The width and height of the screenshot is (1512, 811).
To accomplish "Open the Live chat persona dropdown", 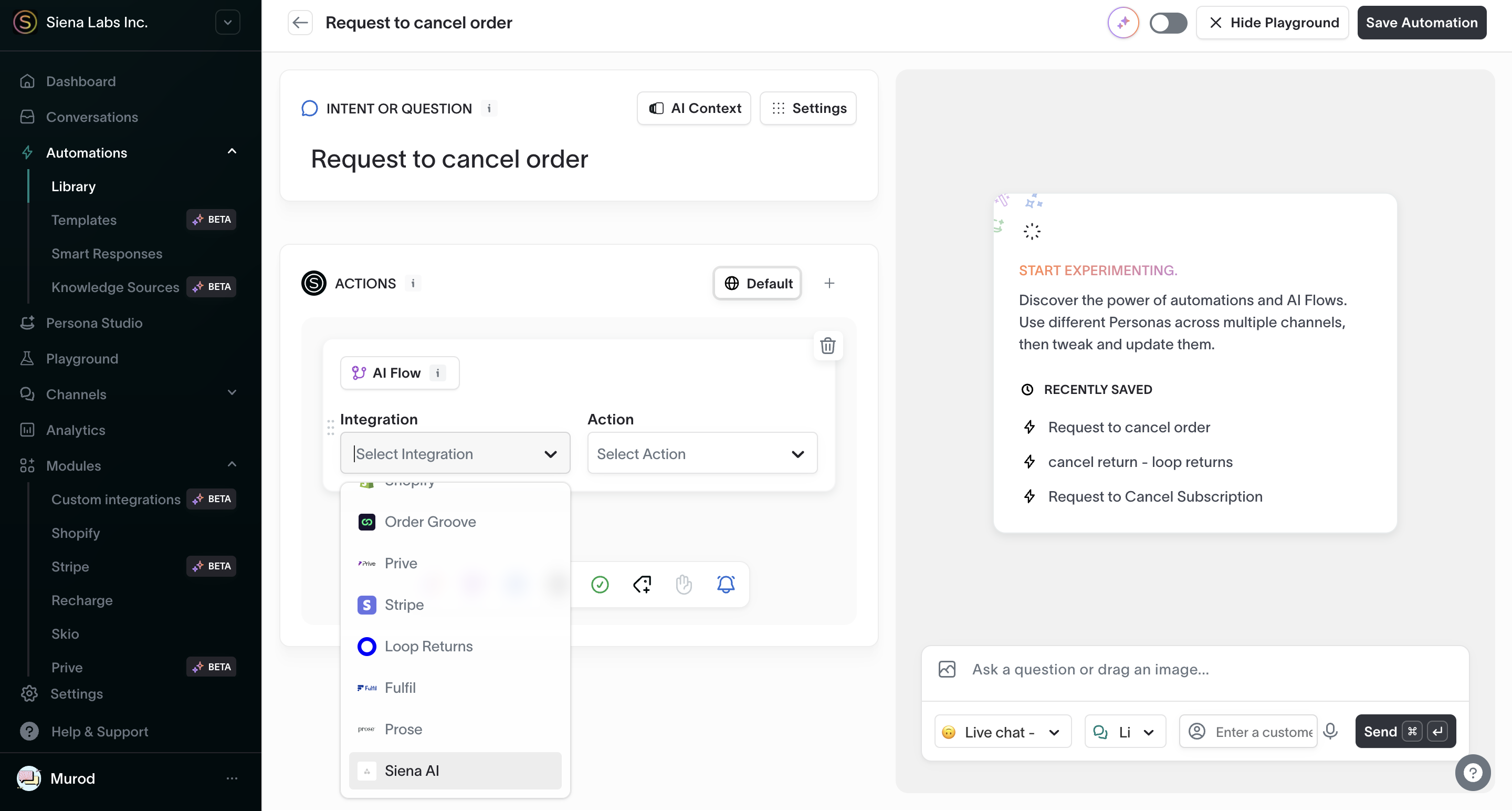I will pyautogui.click(x=1003, y=732).
